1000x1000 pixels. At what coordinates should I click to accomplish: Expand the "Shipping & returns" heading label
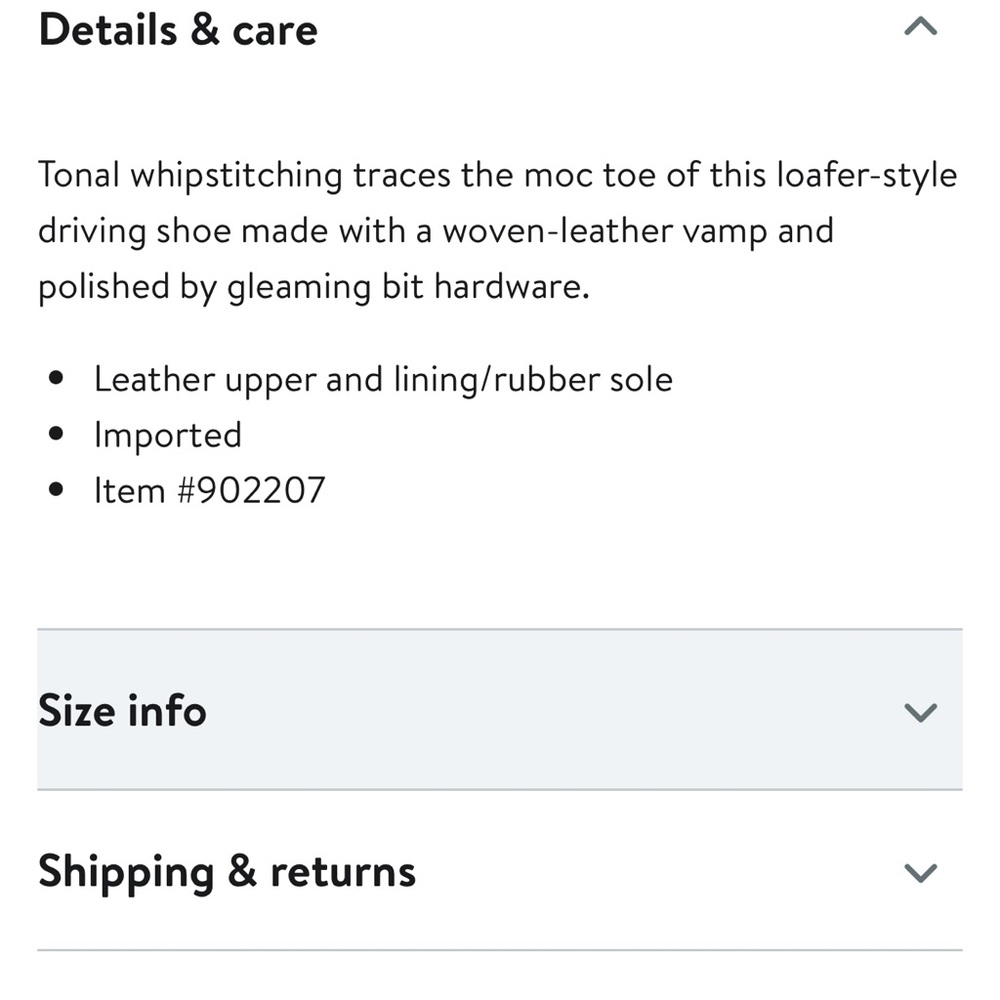point(227,872)
